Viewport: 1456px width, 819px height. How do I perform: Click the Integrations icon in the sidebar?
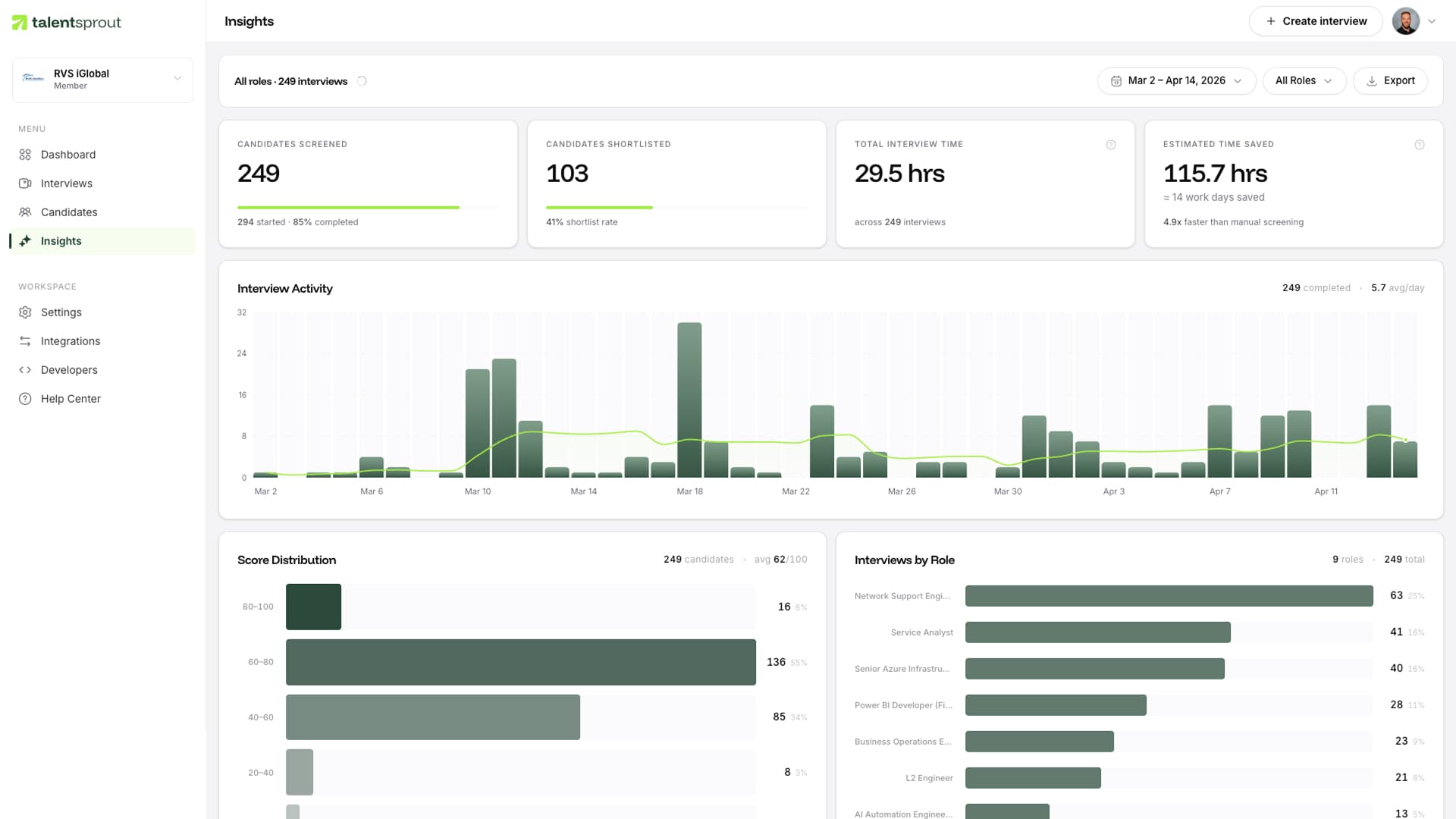[x=25, y=340]
